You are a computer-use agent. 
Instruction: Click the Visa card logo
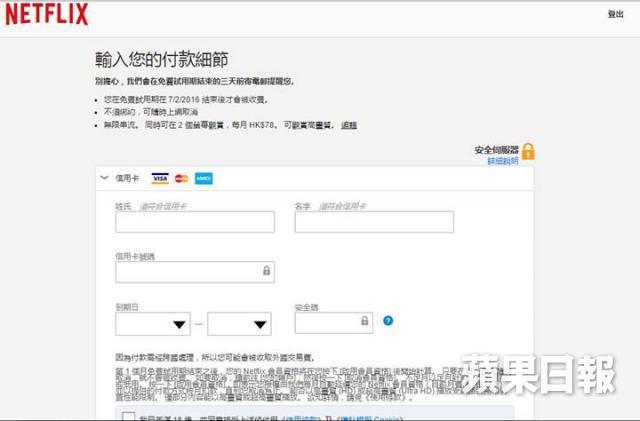[x=160, y=178]
